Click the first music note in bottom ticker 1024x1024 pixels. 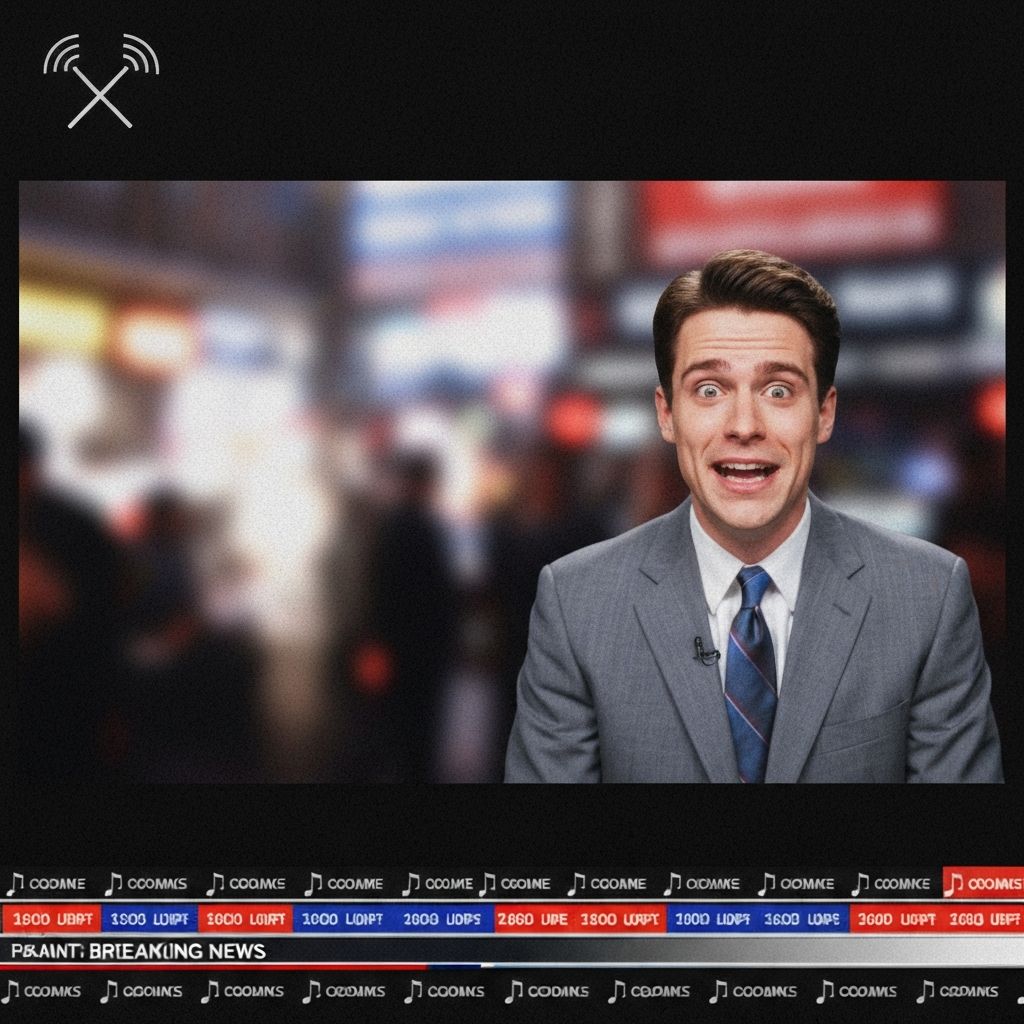tap(10, 991)
